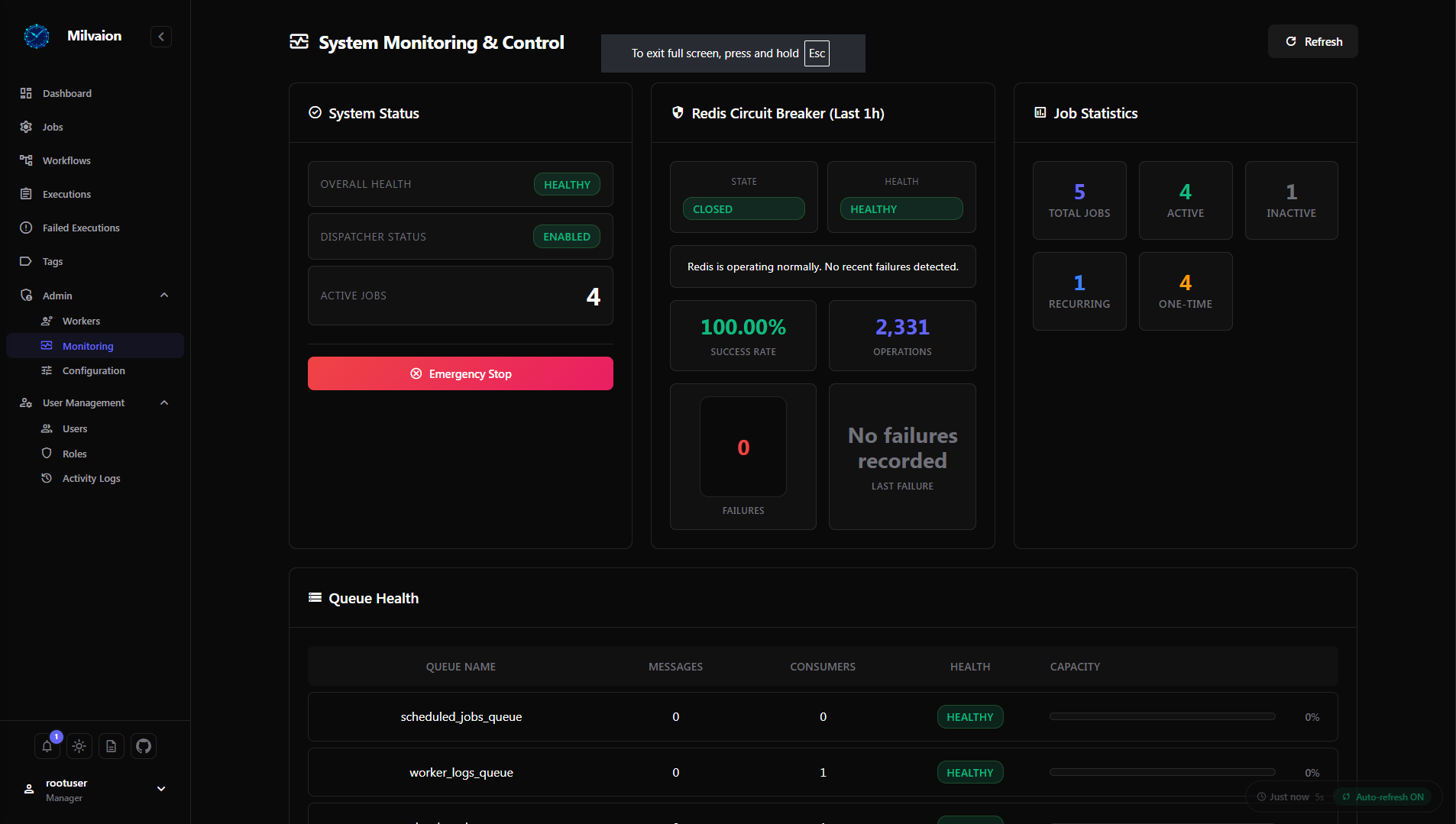Click the Milvaion logo icon
This screenshot has height=824, width=1456.
(x=36, y=36)
